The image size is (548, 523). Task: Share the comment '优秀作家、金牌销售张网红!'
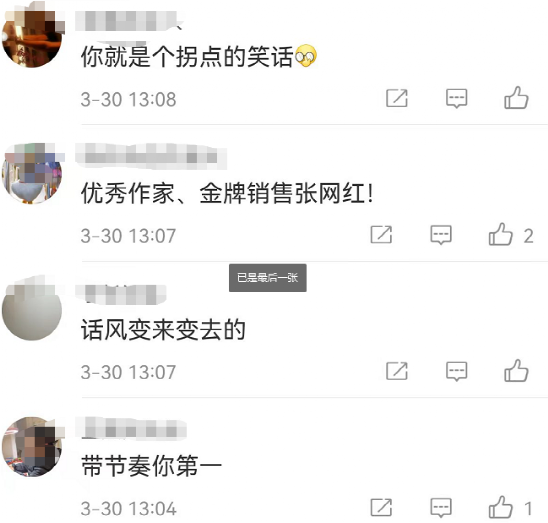point(381,234)
